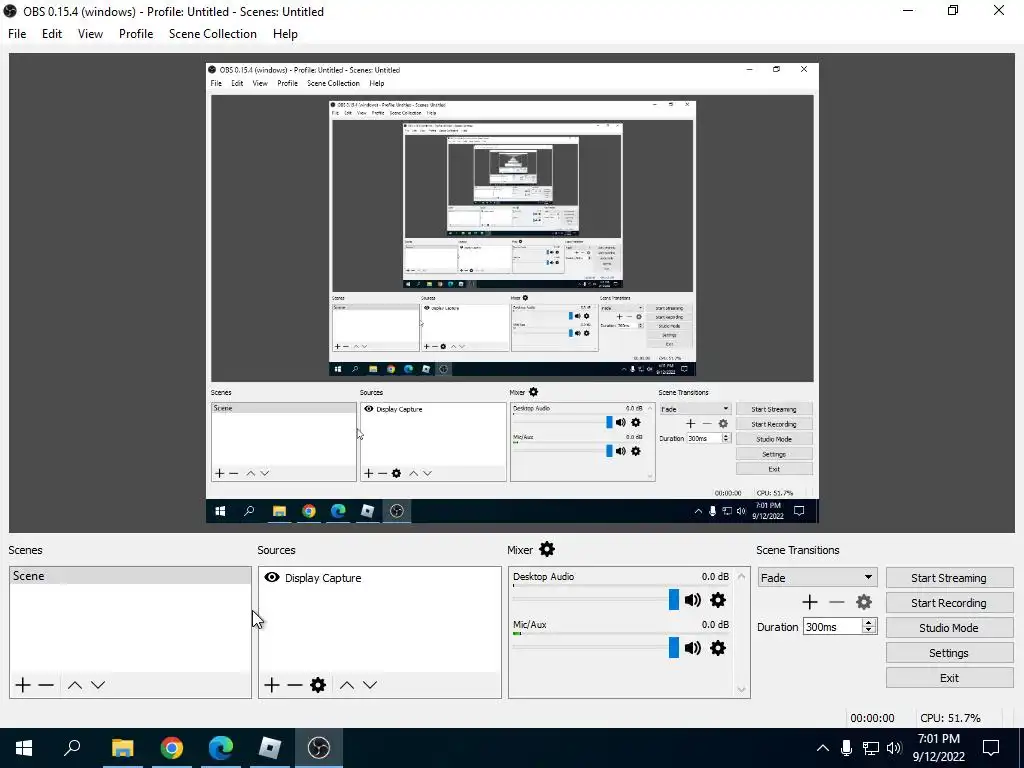The width and height of the screenshot is (1024, 768).
Task: Remove selected source with minus icon
Action: (295, 685)
